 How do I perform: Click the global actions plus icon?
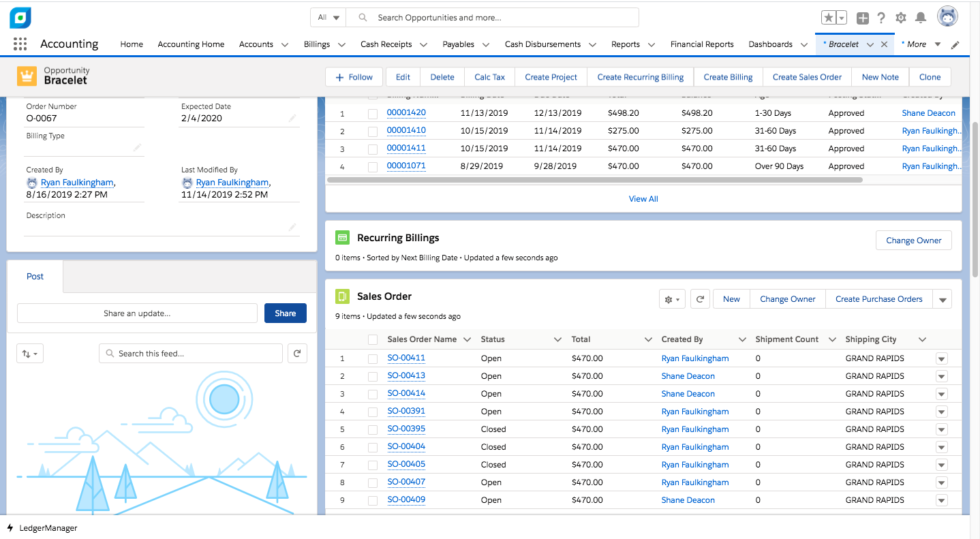tap(862, 18)
